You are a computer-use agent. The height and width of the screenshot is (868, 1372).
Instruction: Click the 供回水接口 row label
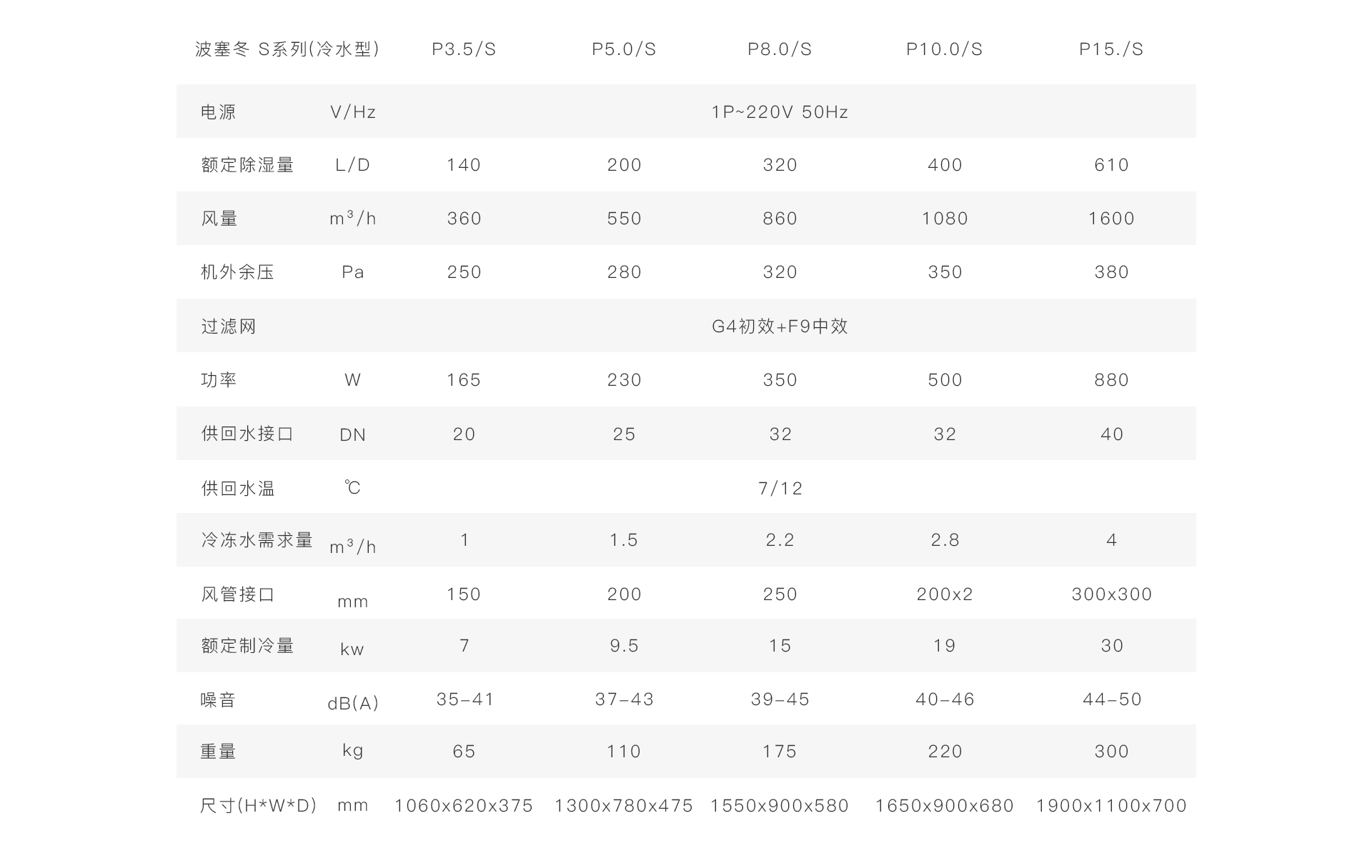tap(248, 434)
